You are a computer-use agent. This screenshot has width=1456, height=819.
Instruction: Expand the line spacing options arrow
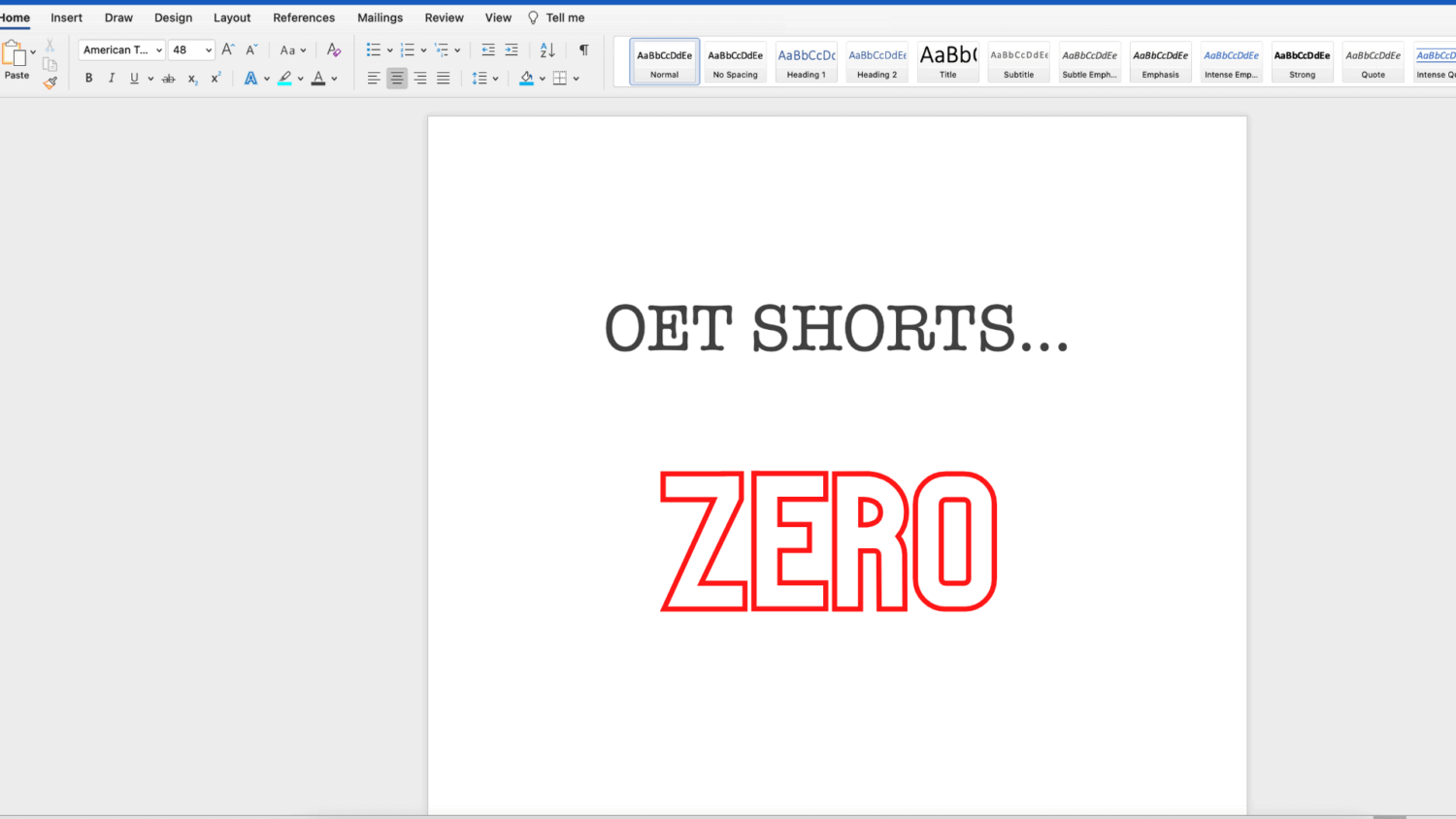tap(495, 79)
